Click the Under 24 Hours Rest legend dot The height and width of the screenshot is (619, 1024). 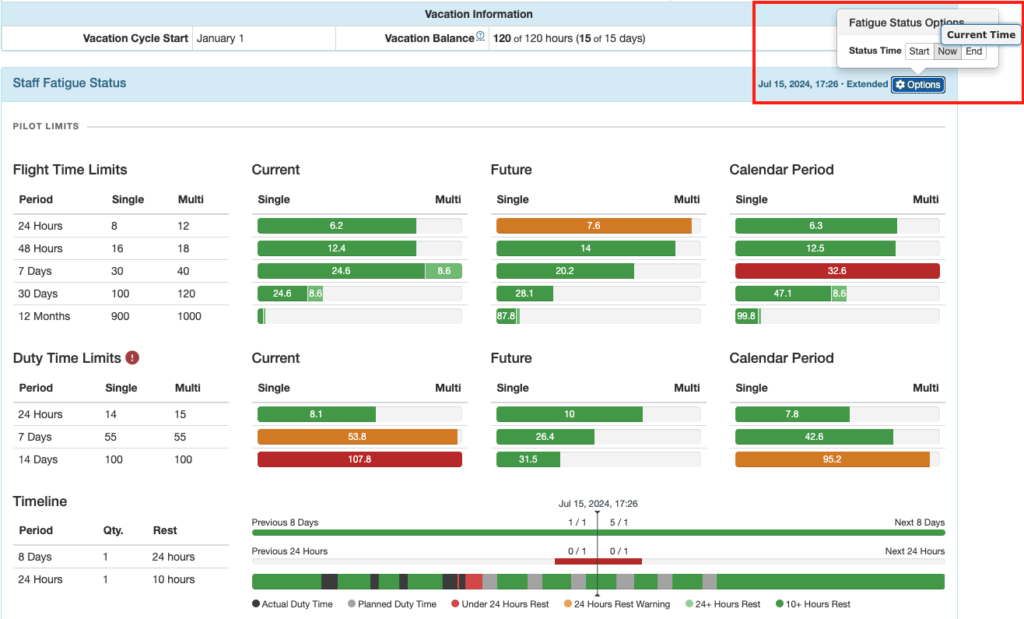click(x=456, y=604)
